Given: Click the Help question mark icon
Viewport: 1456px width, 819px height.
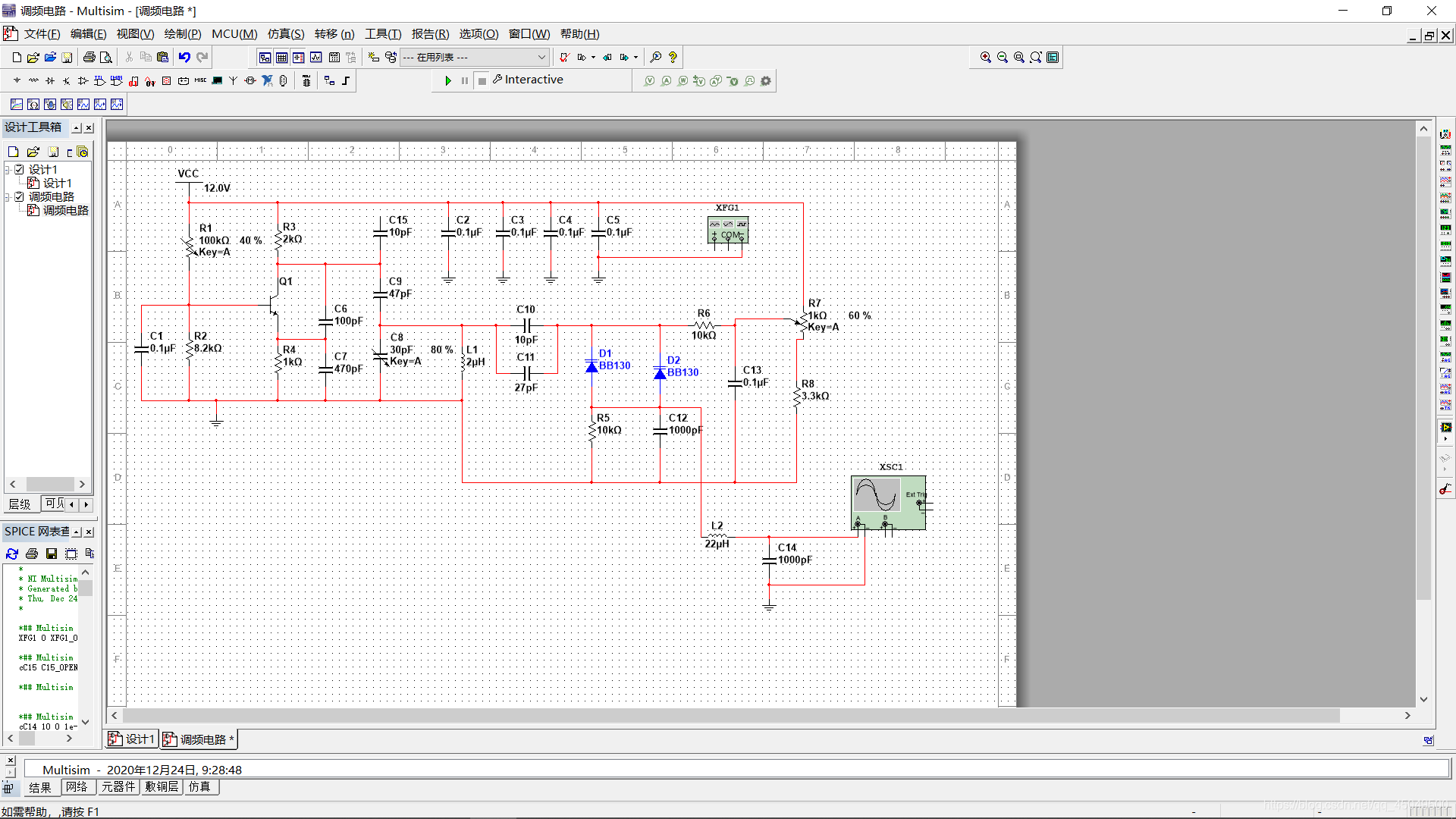Looking at the screenshot, I should pos(673,57).
